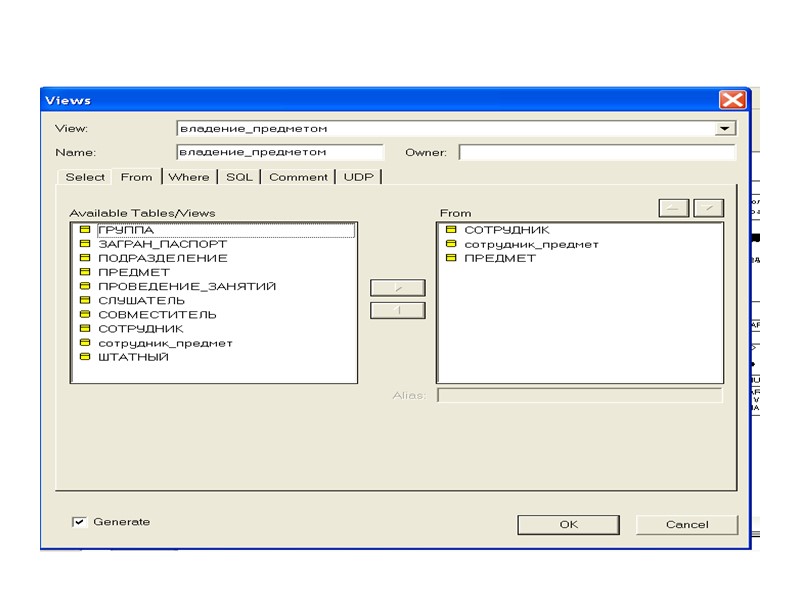Select СОТРУДНИК in Available Tables list

(x=141, y=329)
